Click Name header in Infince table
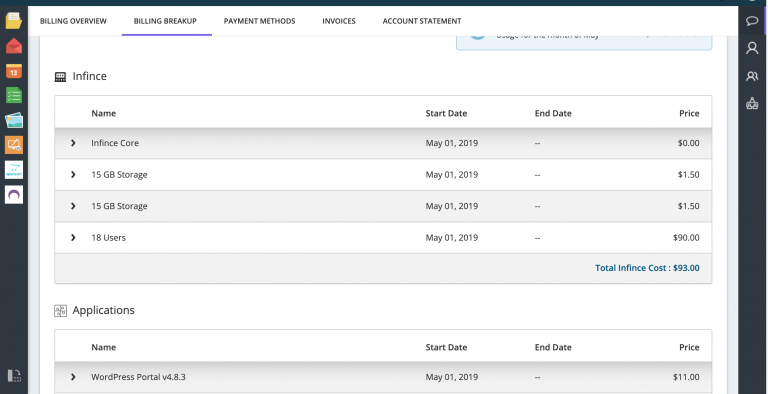The height and width of the screenshot is (394, 768). pyautogui.click(x=104, y=113)
